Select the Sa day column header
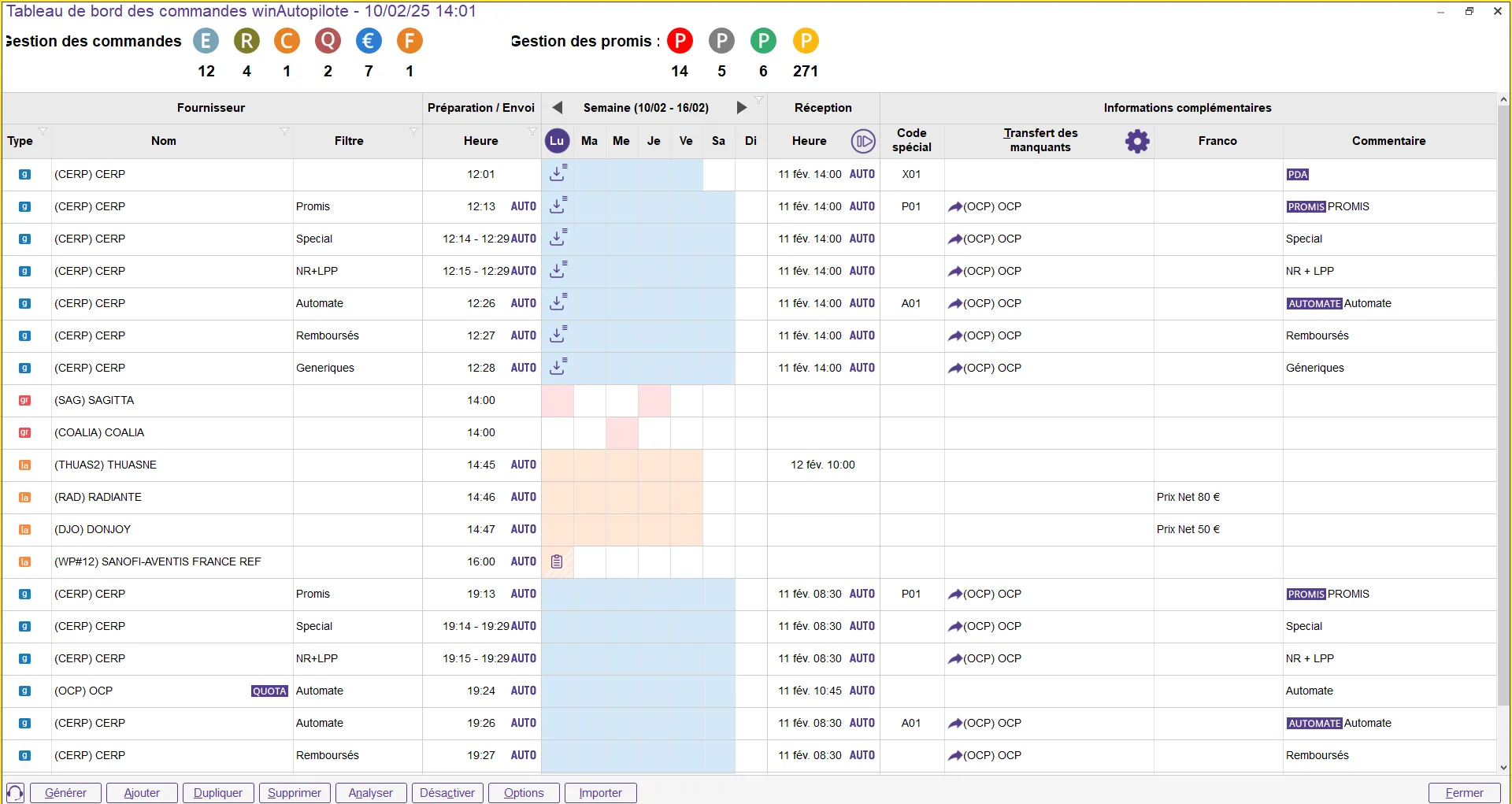Image resolution: width=1512 pixels, height=804 pixels. [718, 141]
